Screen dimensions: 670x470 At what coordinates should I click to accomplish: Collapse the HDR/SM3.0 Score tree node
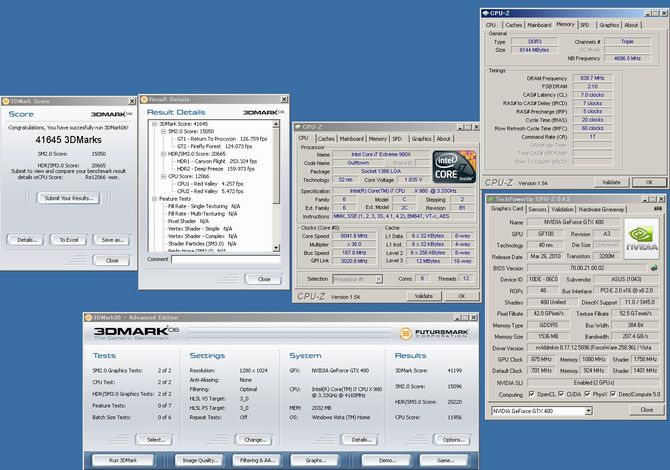coord(163,154)
